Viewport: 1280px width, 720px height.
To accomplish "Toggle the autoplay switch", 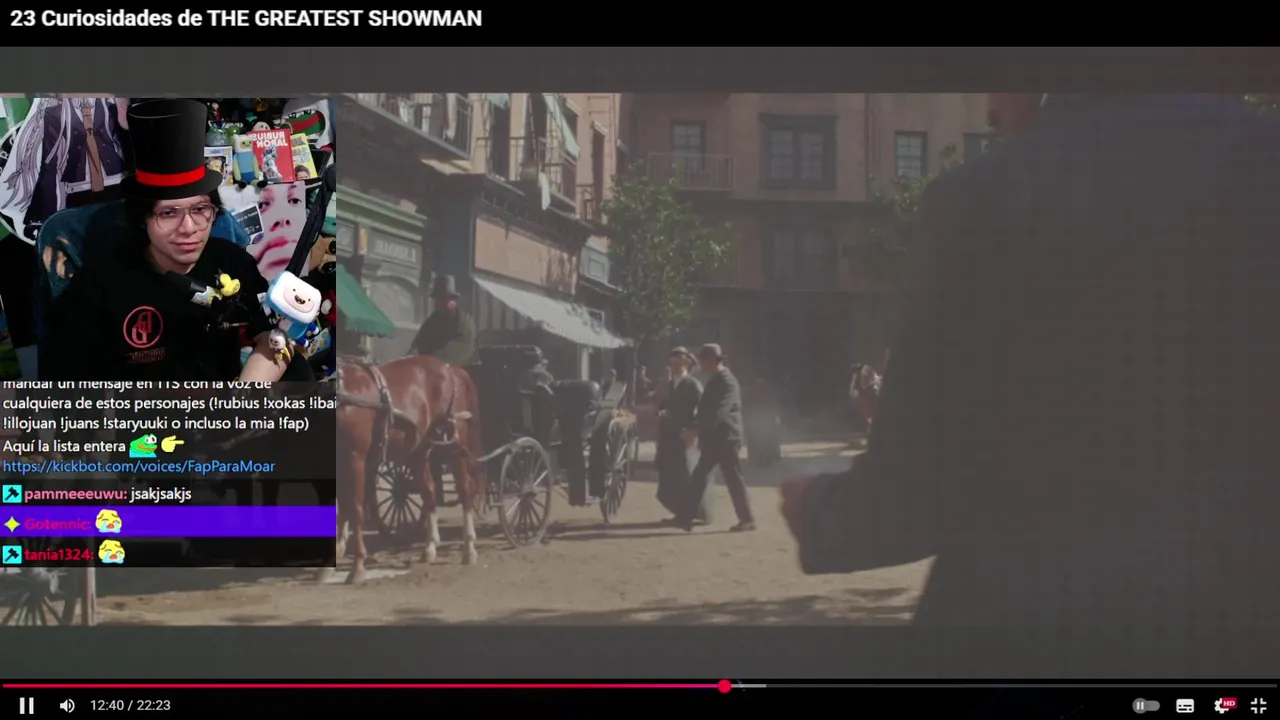I will (x=1146, y=705).
